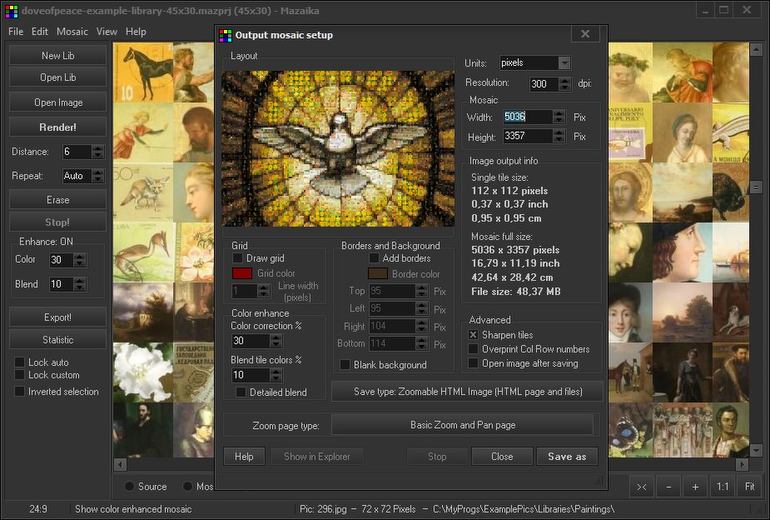This screenshot has width=770, height=520.
Task: Click the Resolution spinner arrows
Action: pos(565,84)
